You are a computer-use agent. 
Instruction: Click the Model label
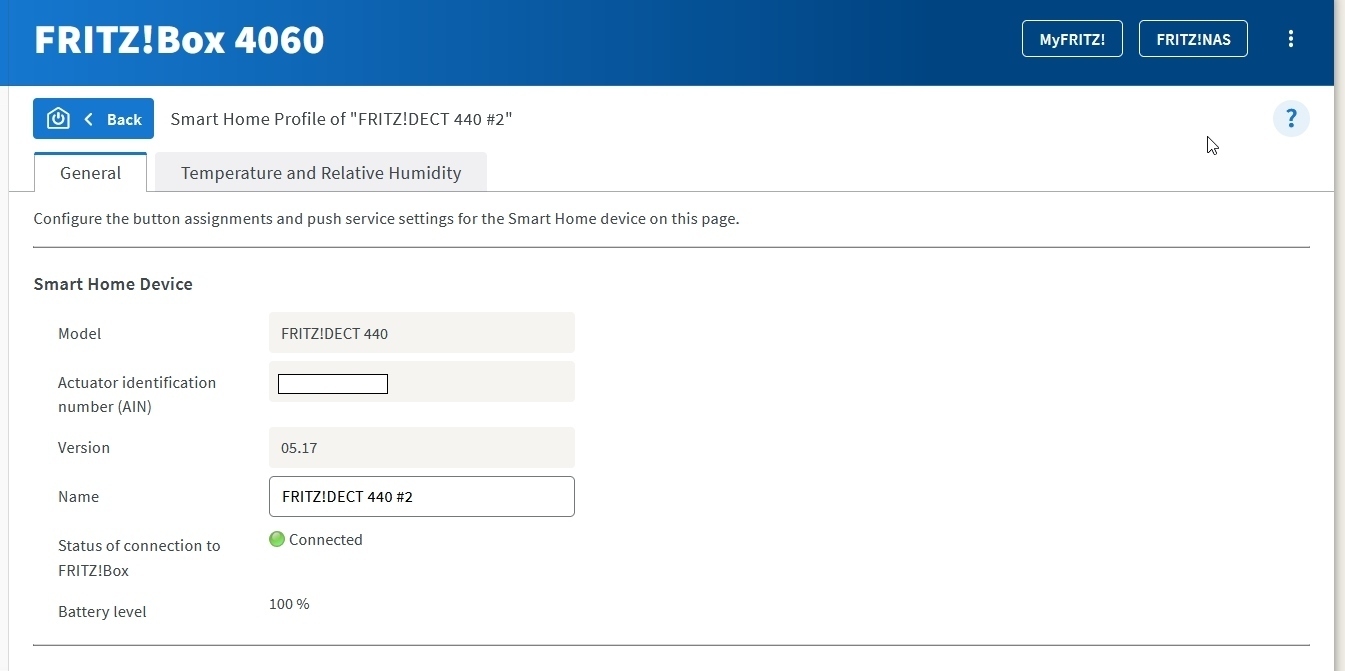[80, 333]
